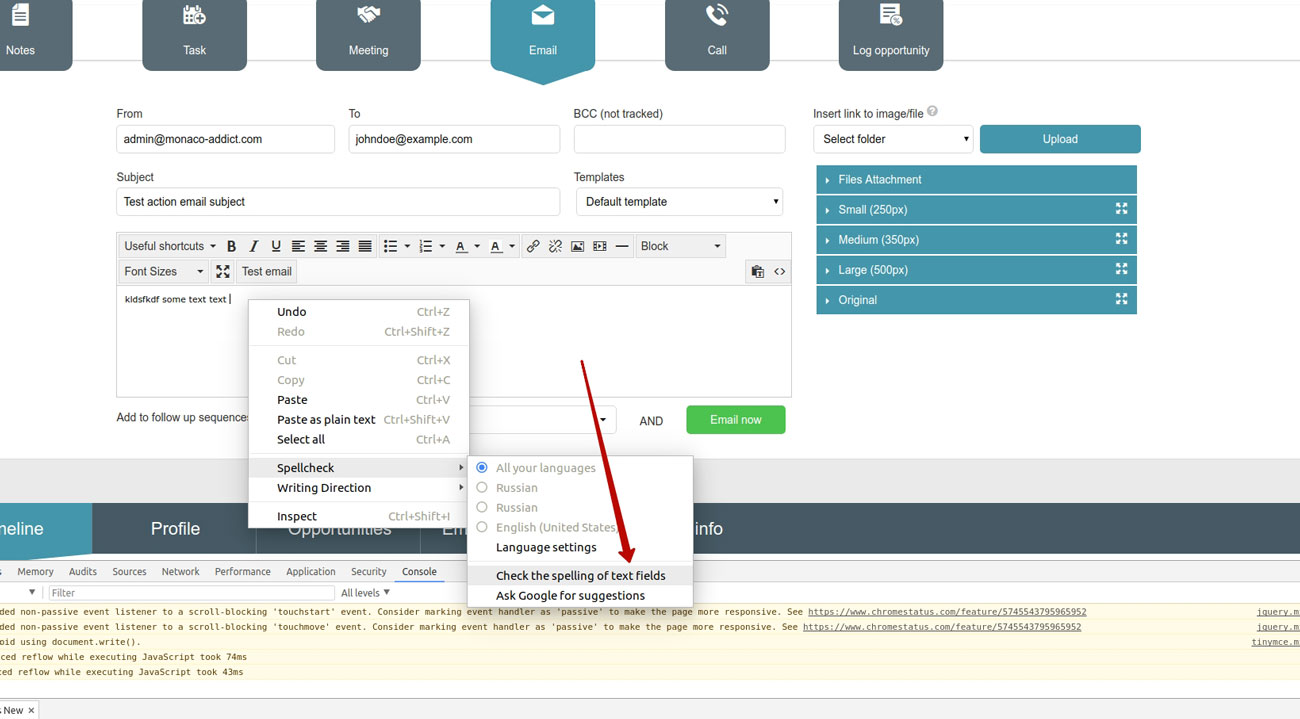
Task: Click the insert link icon
Action: [x=533, y=246]
